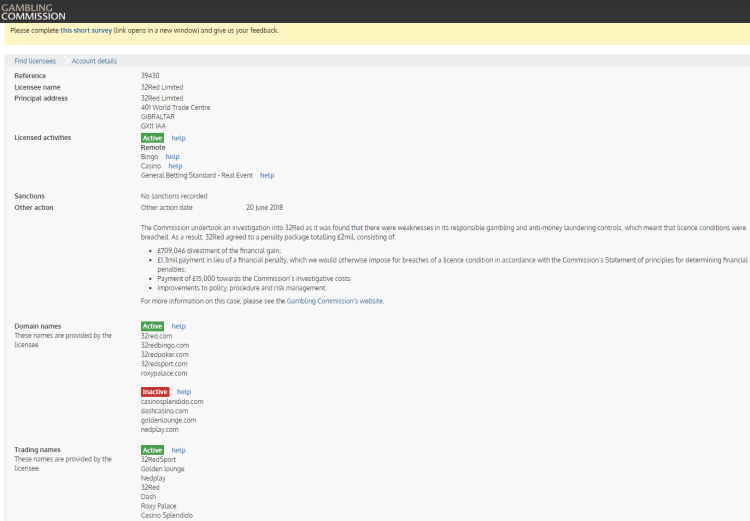Click the red Inactive badge
The height and width of the screenshot is (521, 750).
tap(155, 392)
